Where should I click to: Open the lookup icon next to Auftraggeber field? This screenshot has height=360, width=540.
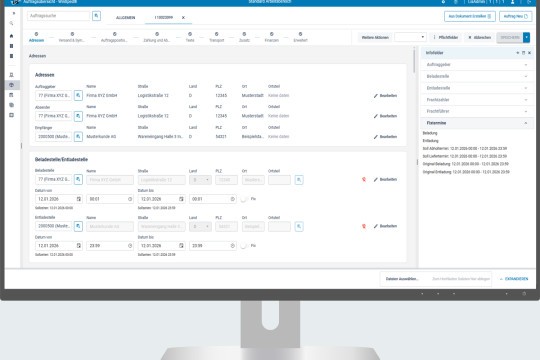[78, 95]
